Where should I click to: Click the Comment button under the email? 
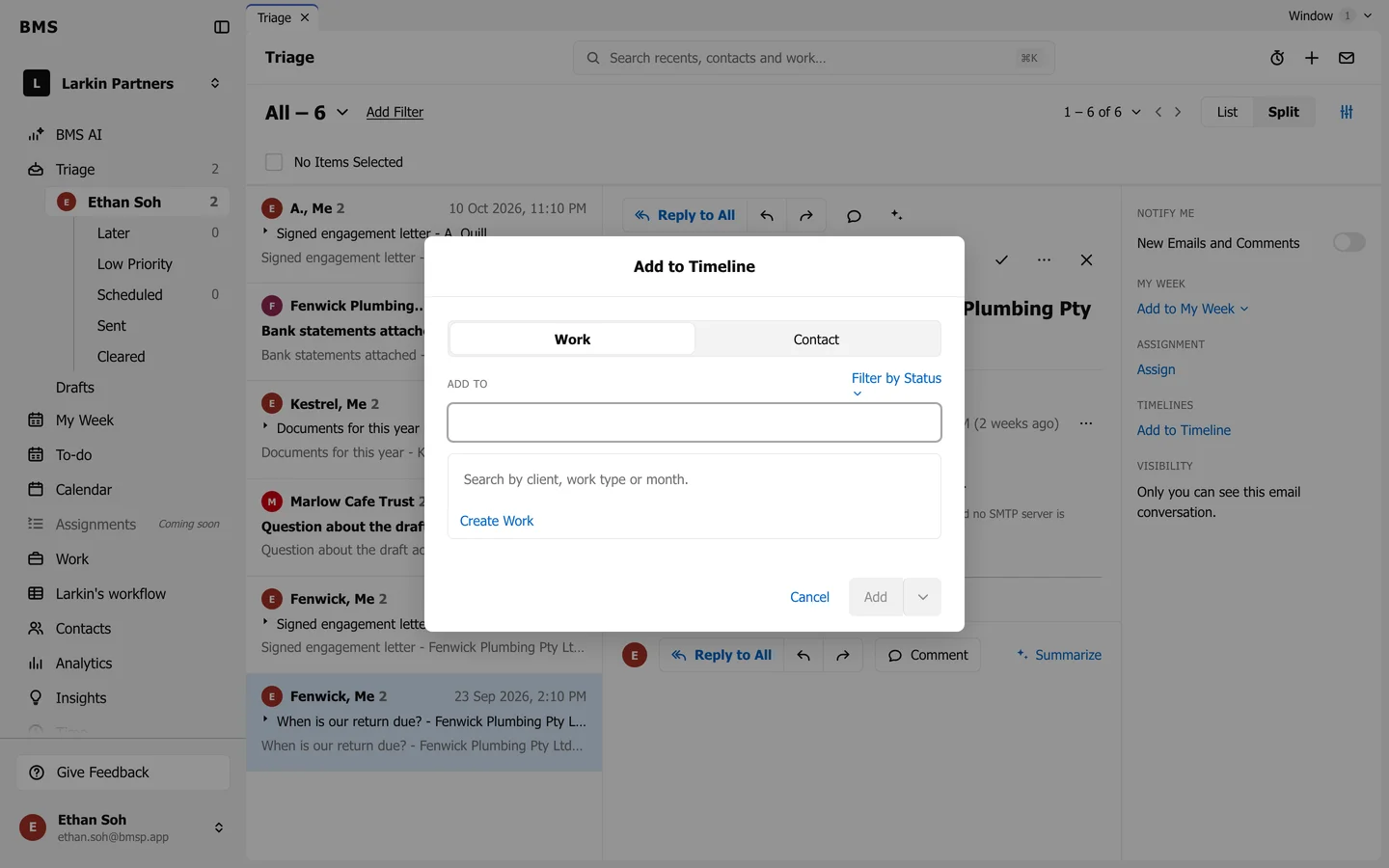(x=928, y=655)
